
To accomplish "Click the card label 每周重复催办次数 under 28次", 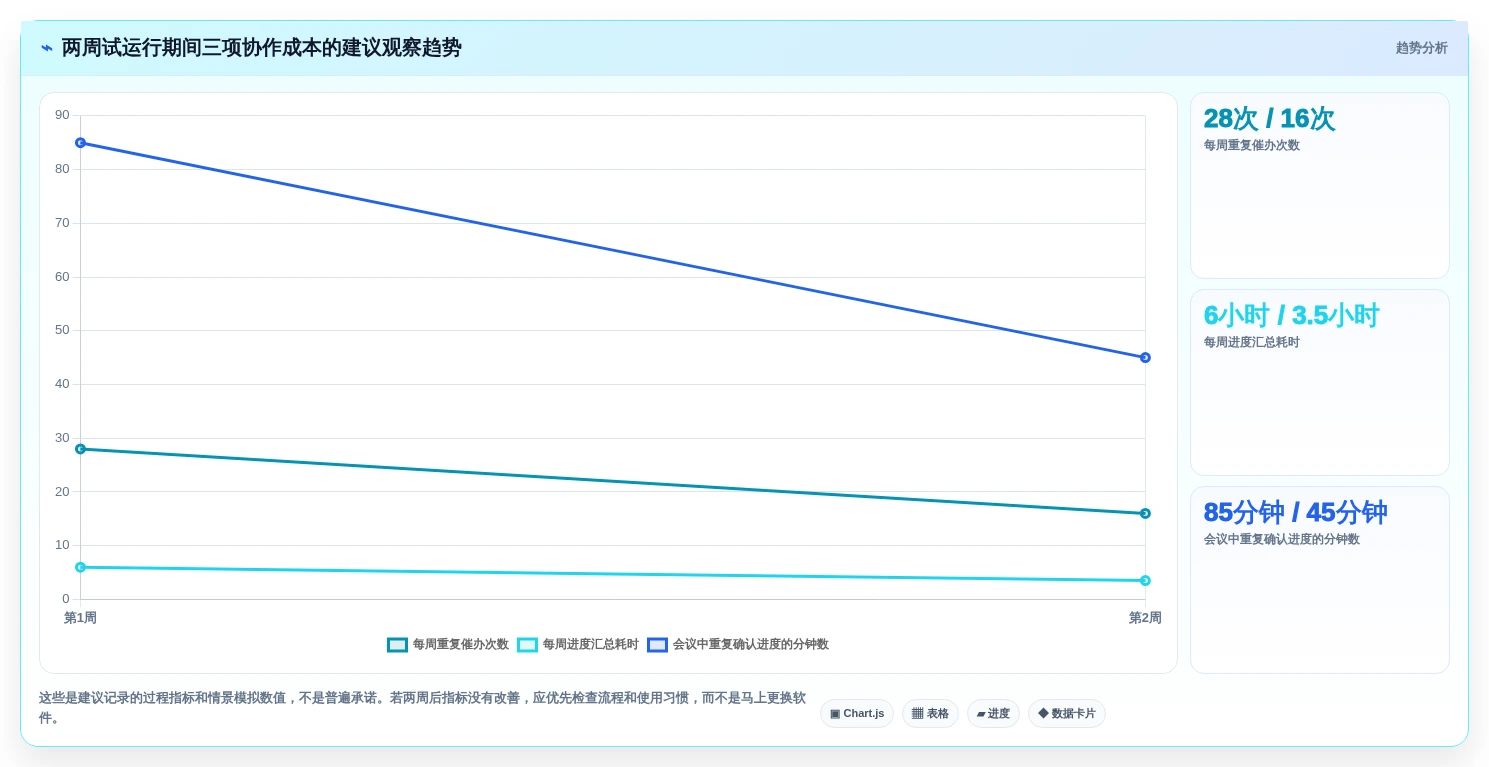I will coord(1252,145).
